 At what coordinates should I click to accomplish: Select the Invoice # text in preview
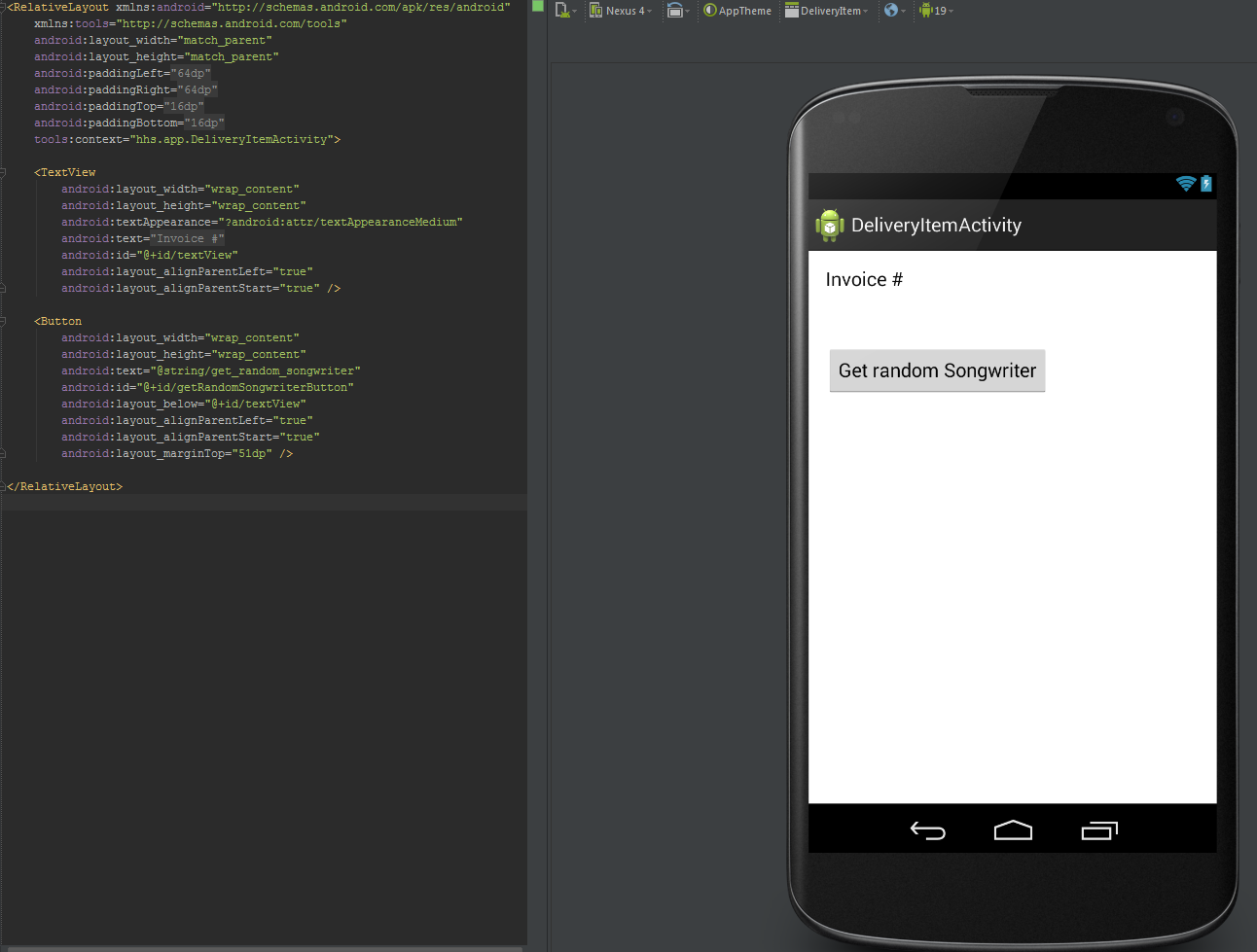(x=864, y=280)
